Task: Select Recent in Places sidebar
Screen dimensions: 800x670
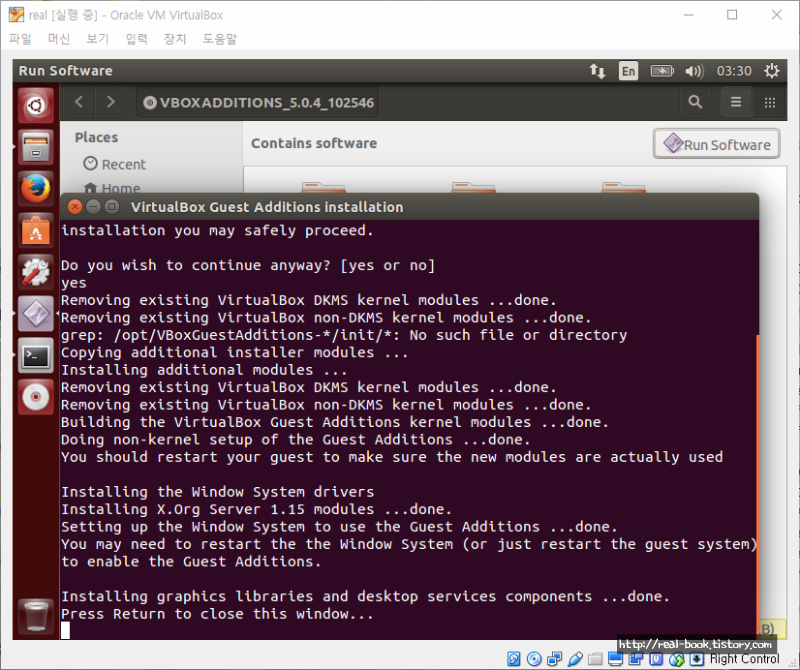Action: click(x=115, y=164)
